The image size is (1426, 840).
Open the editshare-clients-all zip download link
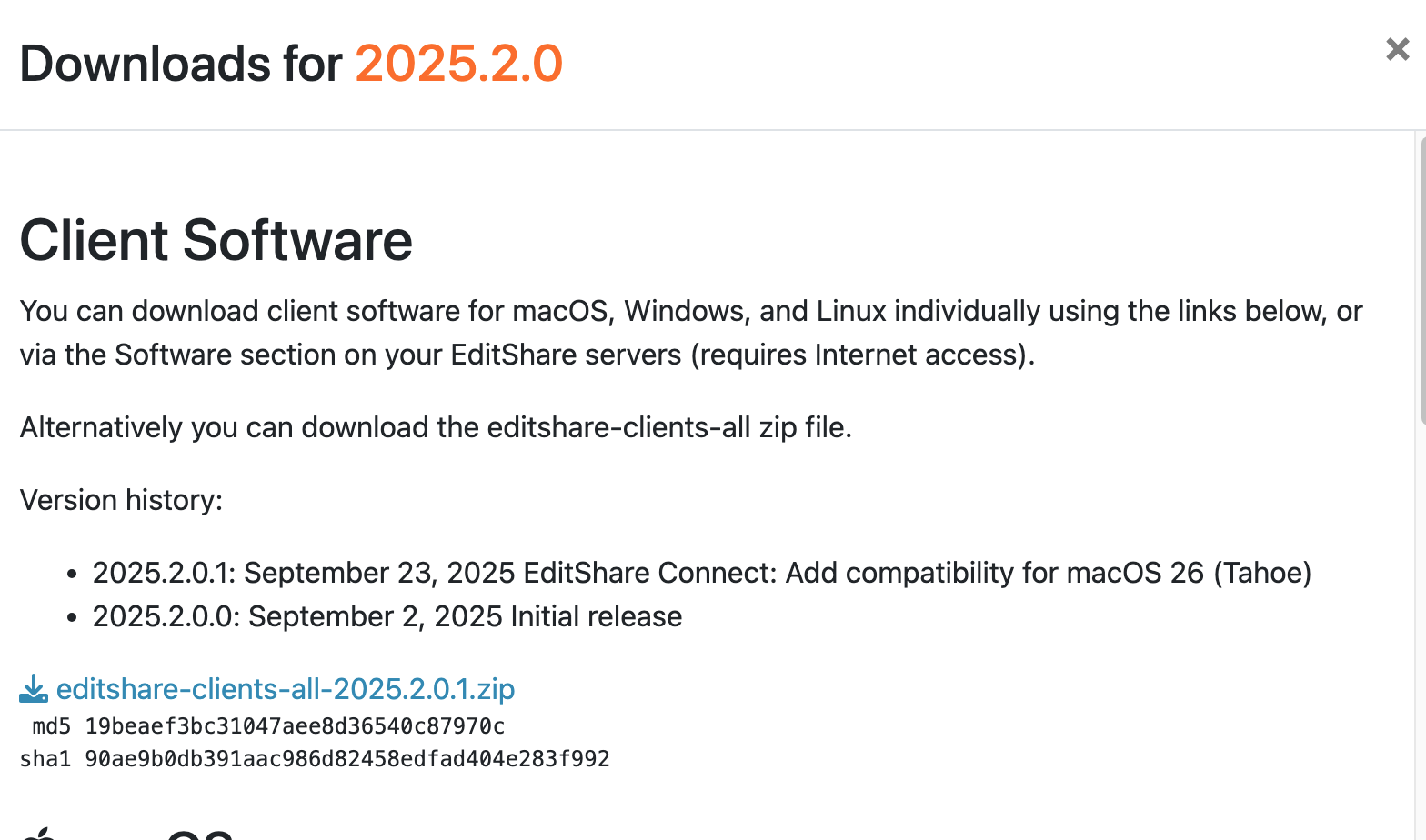[x=286, y=689]
